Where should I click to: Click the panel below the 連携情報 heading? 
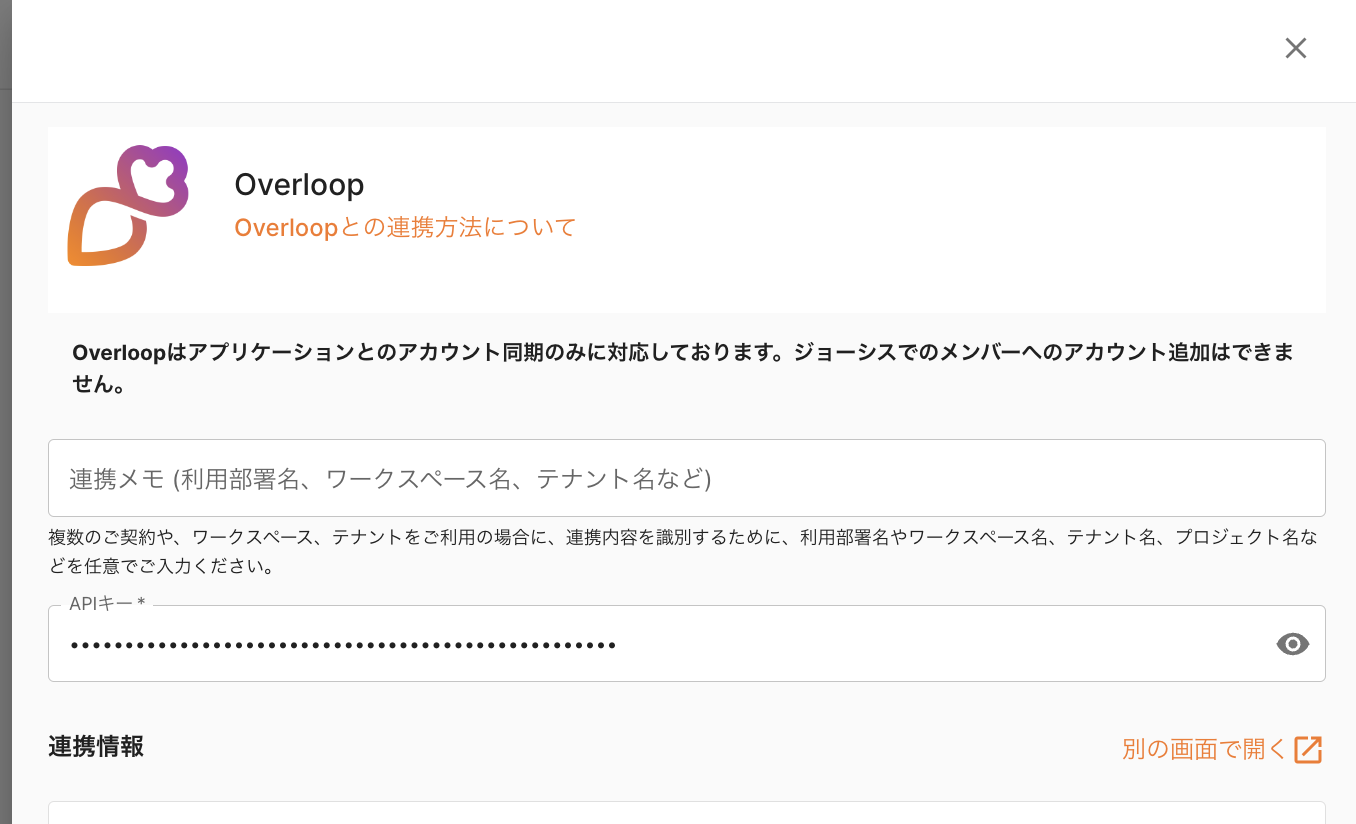pos(686,812)
